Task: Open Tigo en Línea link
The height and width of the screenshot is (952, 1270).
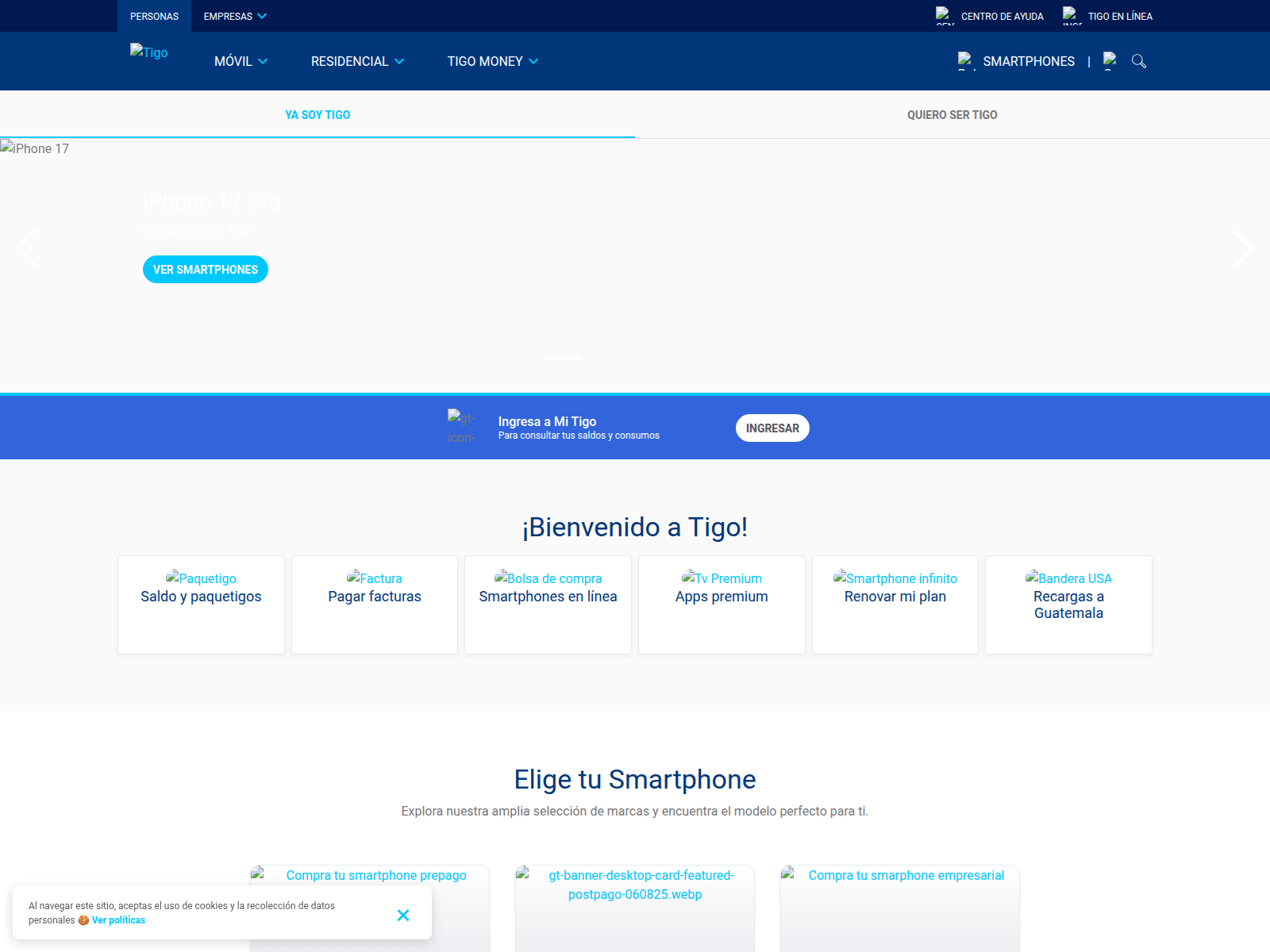Action: point(1120,16)
